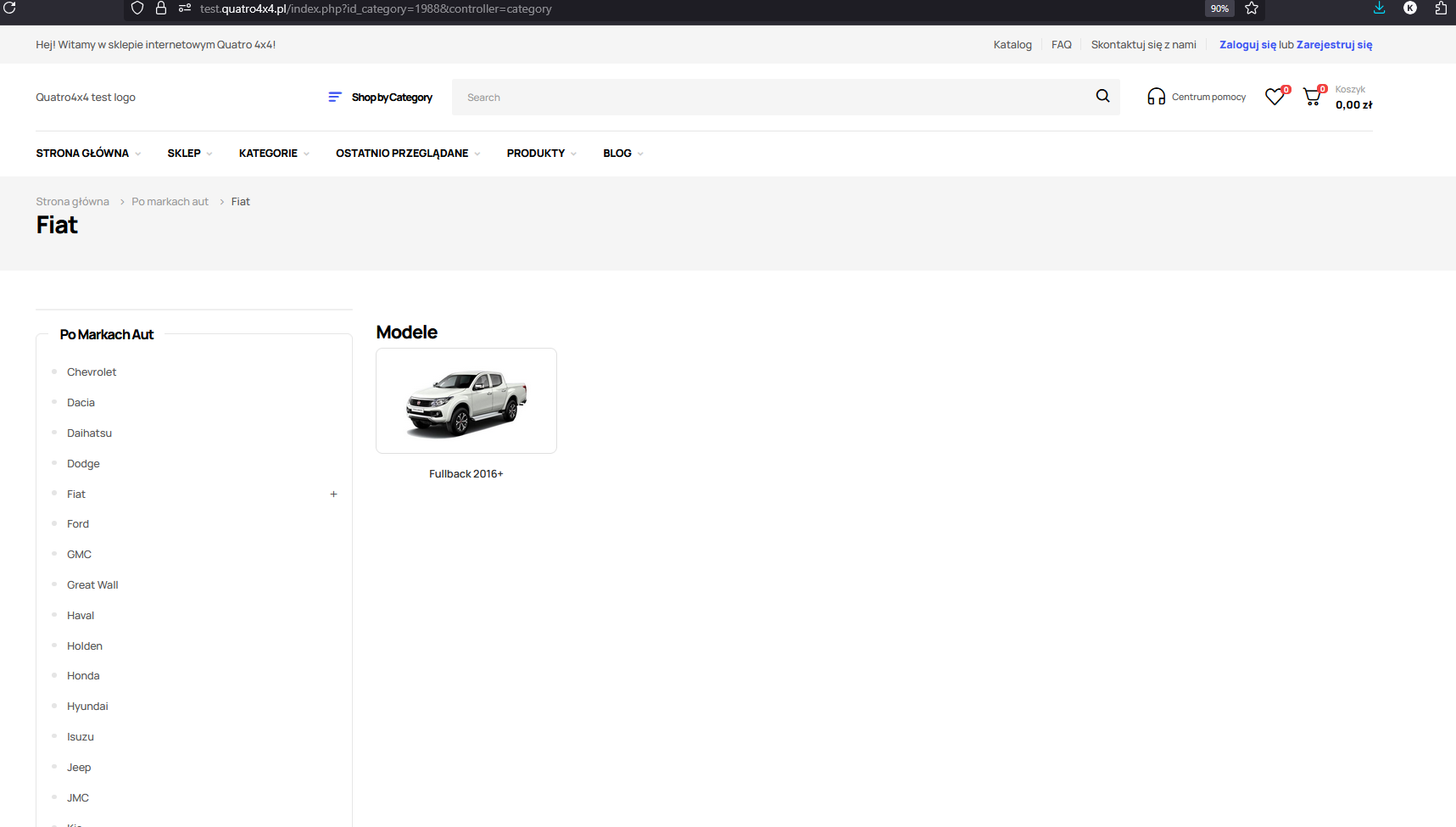
Task: Expand chevron next to STRONA GŁÓWNA
Action: point(138,154)
